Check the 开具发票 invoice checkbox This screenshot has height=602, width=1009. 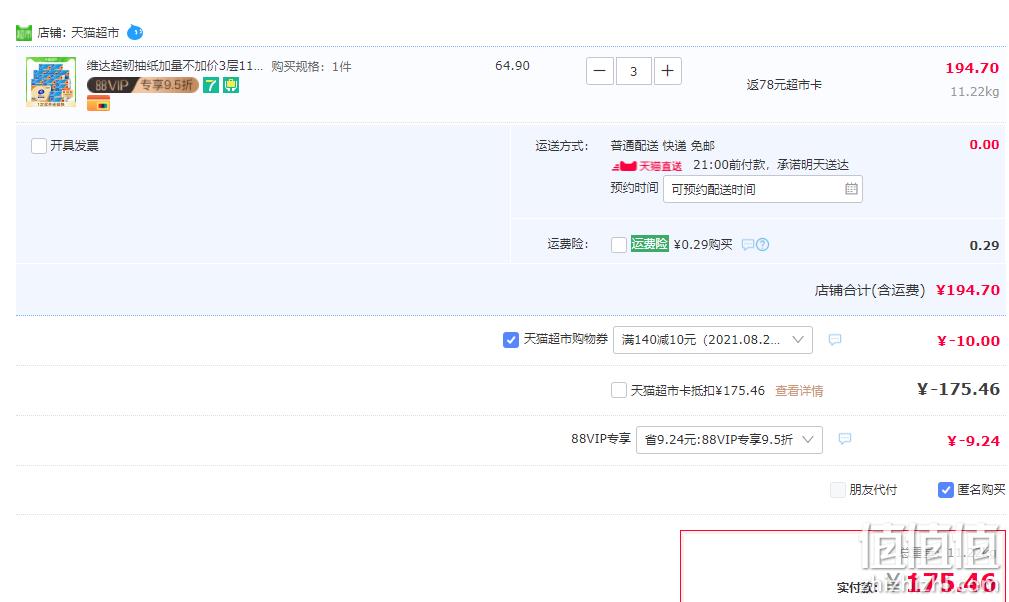tap(39, 145)
